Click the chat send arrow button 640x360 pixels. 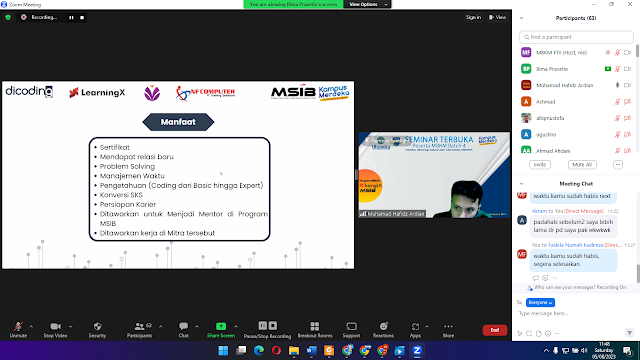[629, 333]
